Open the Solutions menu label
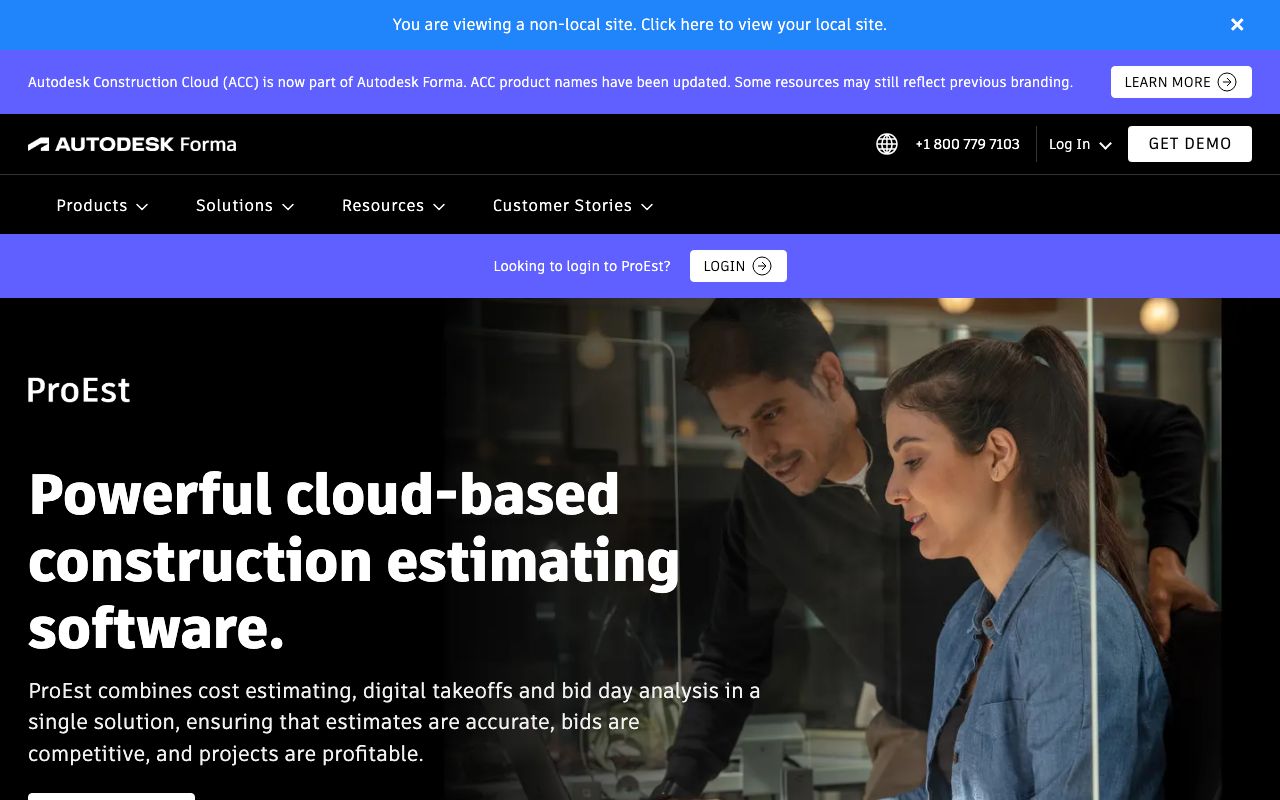 (234, 205)
